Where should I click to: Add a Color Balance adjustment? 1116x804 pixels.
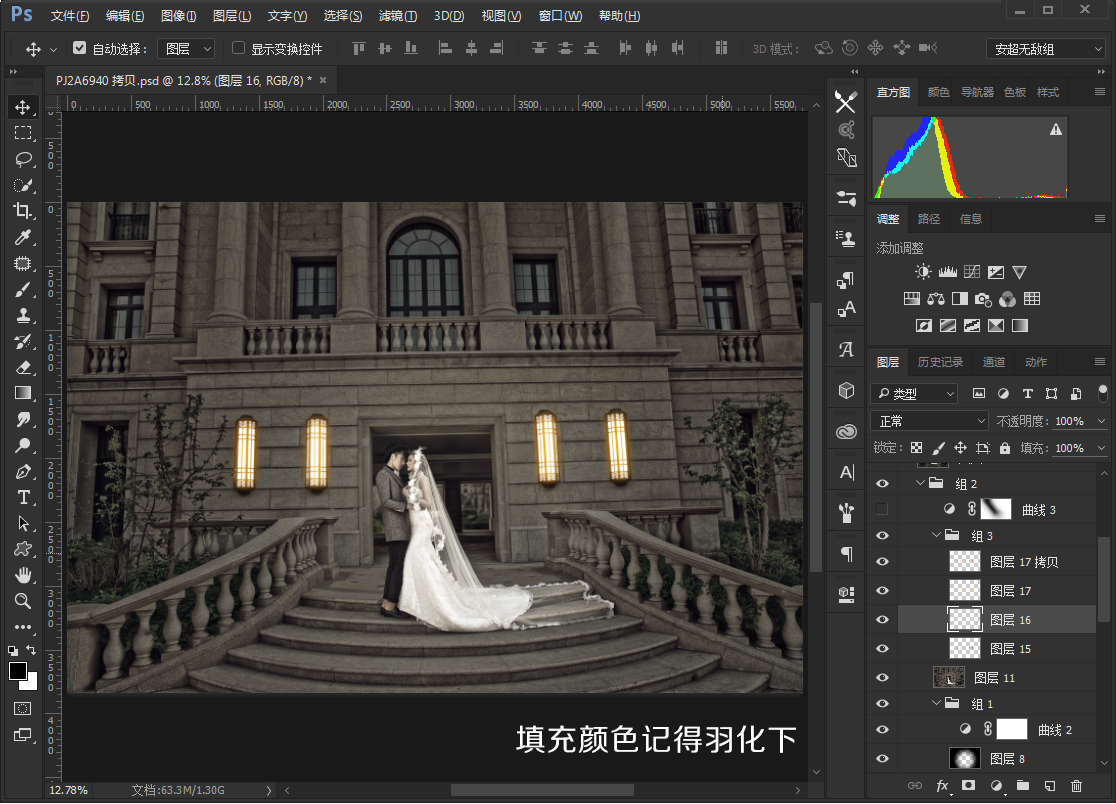936,299
